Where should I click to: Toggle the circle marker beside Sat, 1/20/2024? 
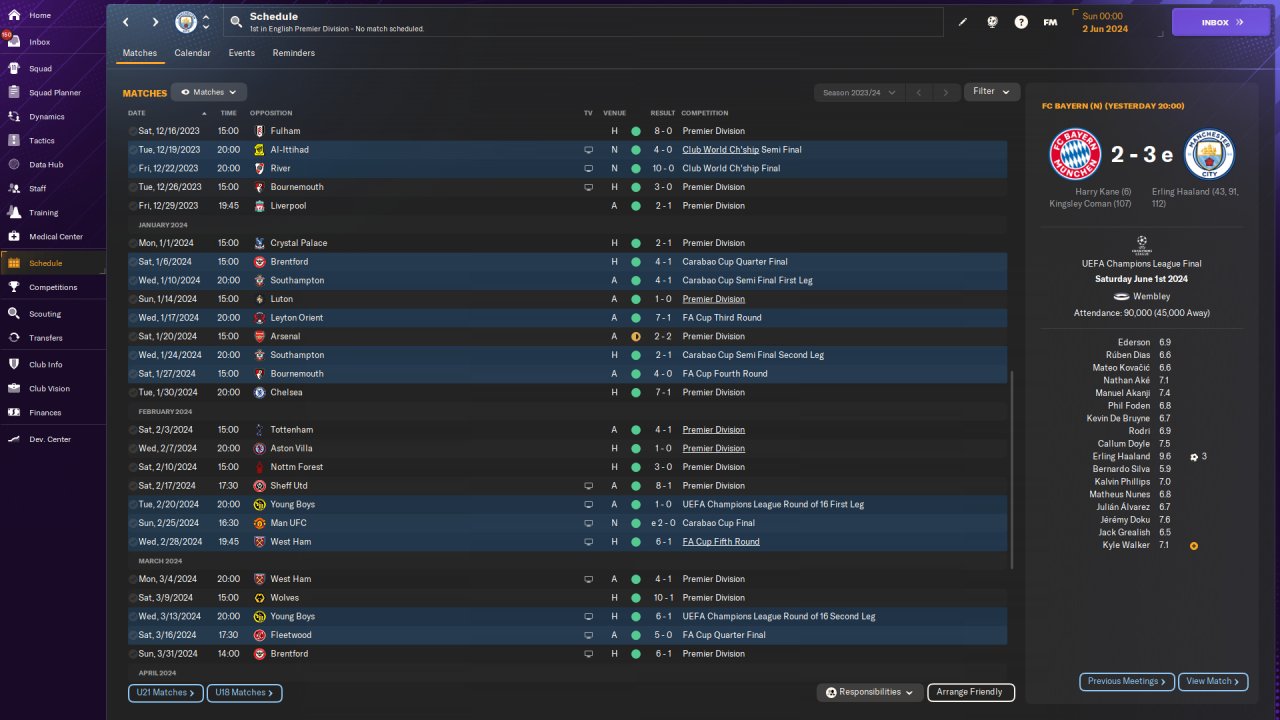pos(133,337)
